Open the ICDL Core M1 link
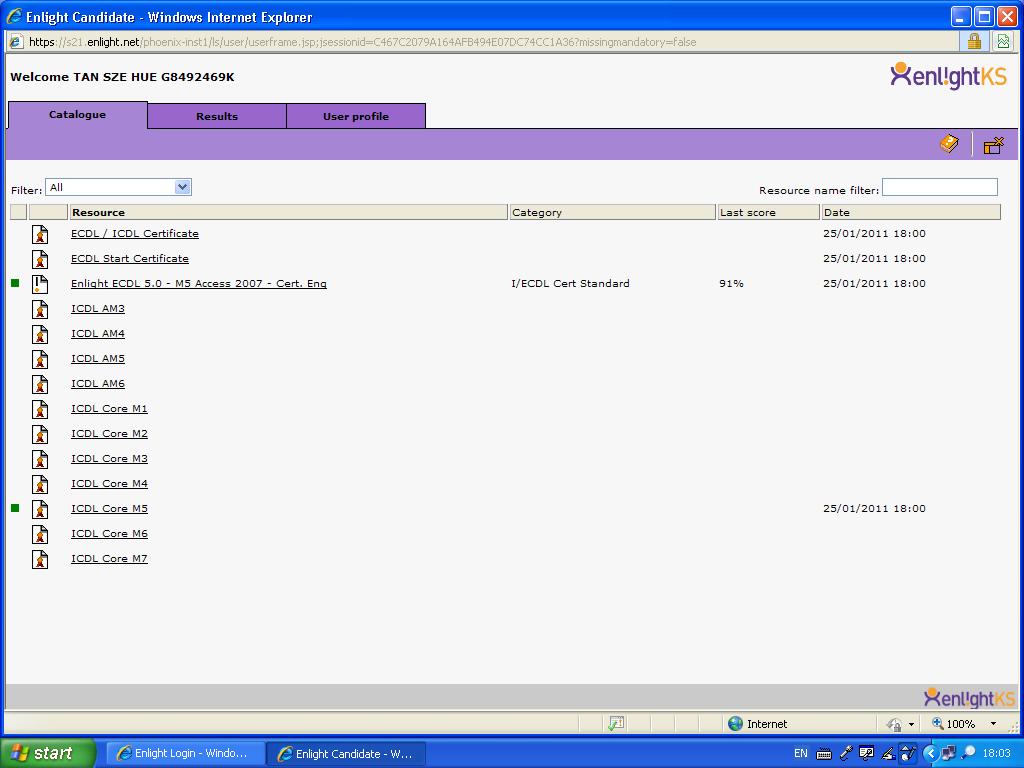Image resolution: width=1024 pixels, height=768 pixels. tap(109, 409)
